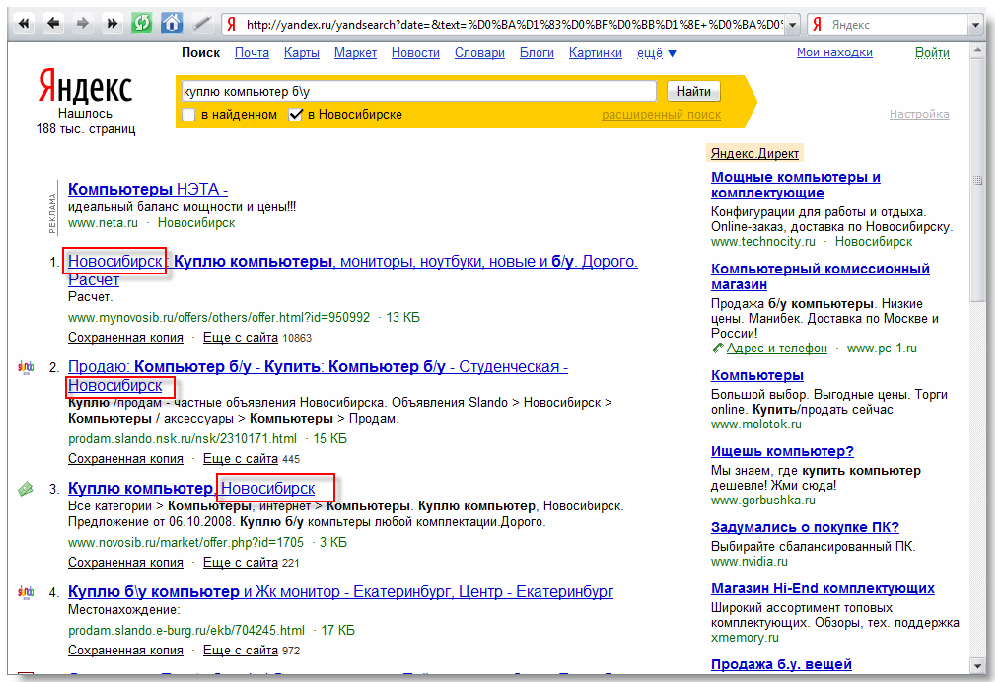Open the home page icon
The height and width of the screenshot is (682, 995).
[x=171, y=24]
